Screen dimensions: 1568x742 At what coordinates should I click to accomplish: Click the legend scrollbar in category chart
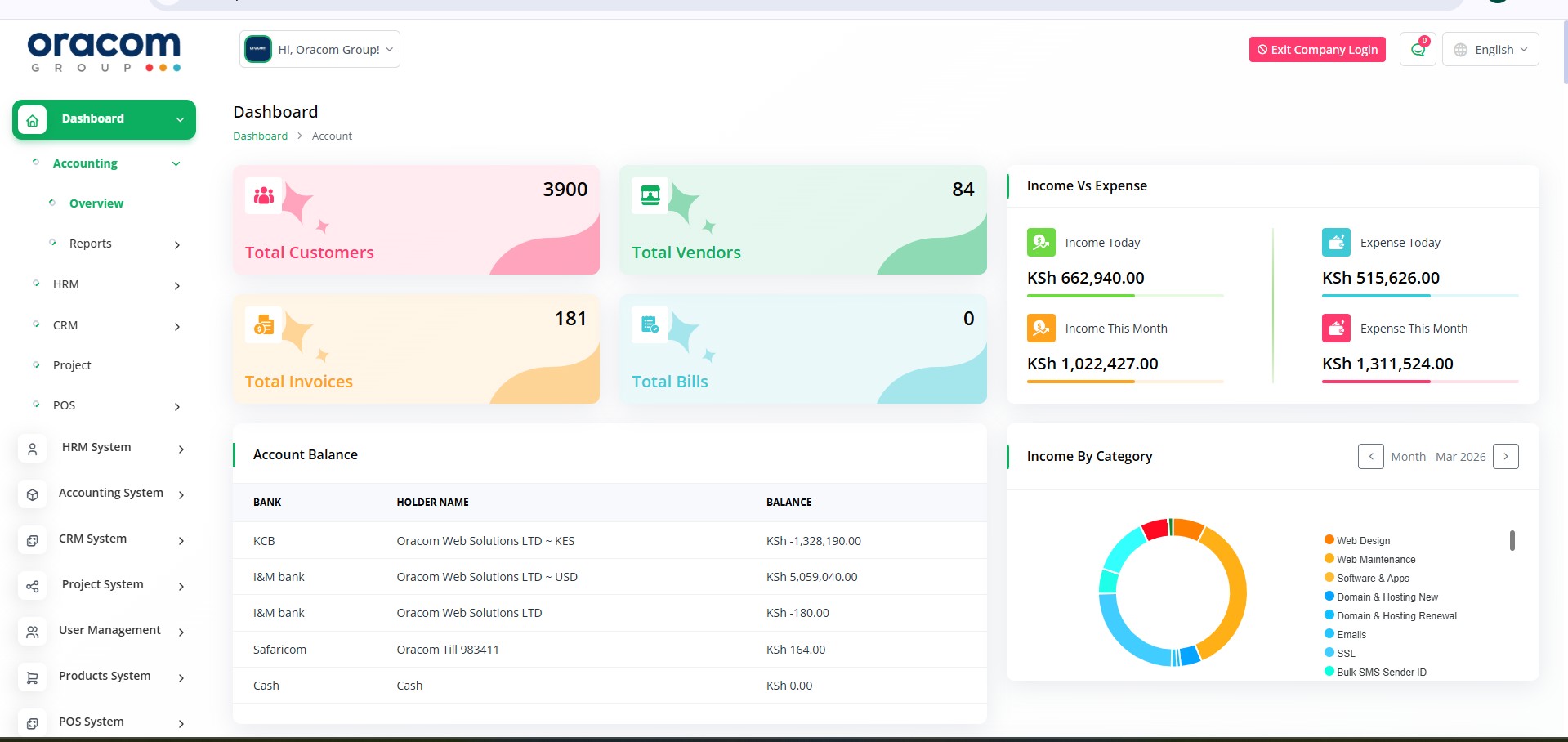(x=1512, y=541)
